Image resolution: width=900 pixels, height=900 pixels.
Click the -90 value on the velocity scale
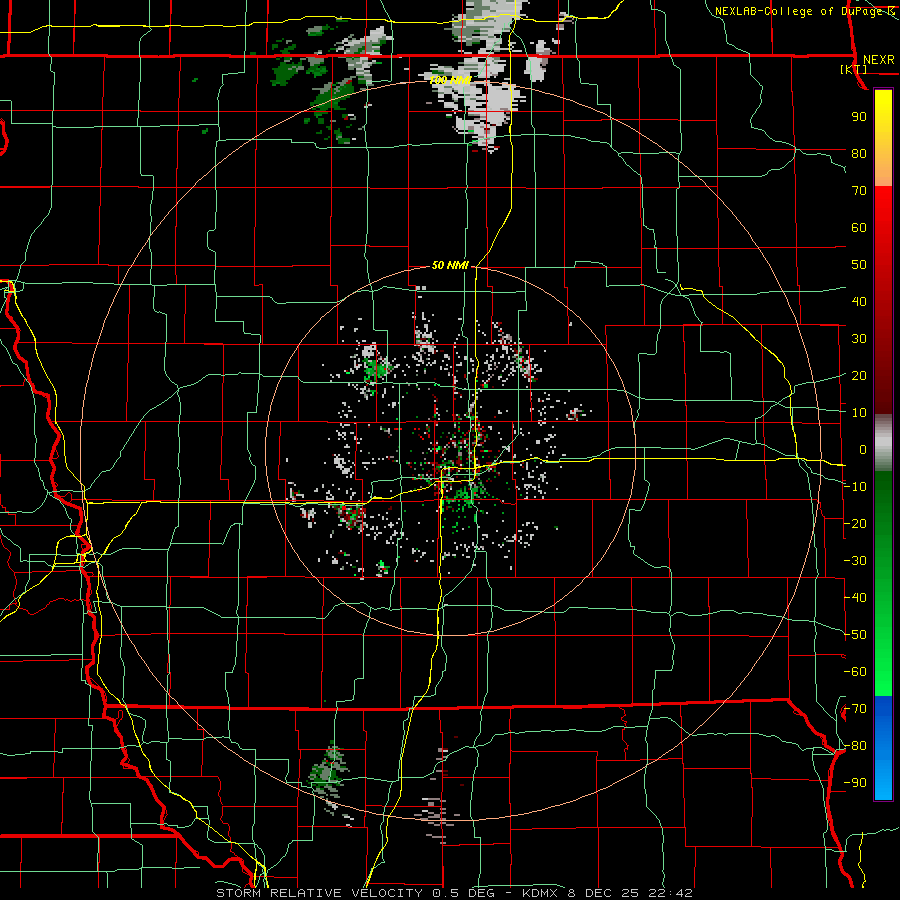point(855,783)
